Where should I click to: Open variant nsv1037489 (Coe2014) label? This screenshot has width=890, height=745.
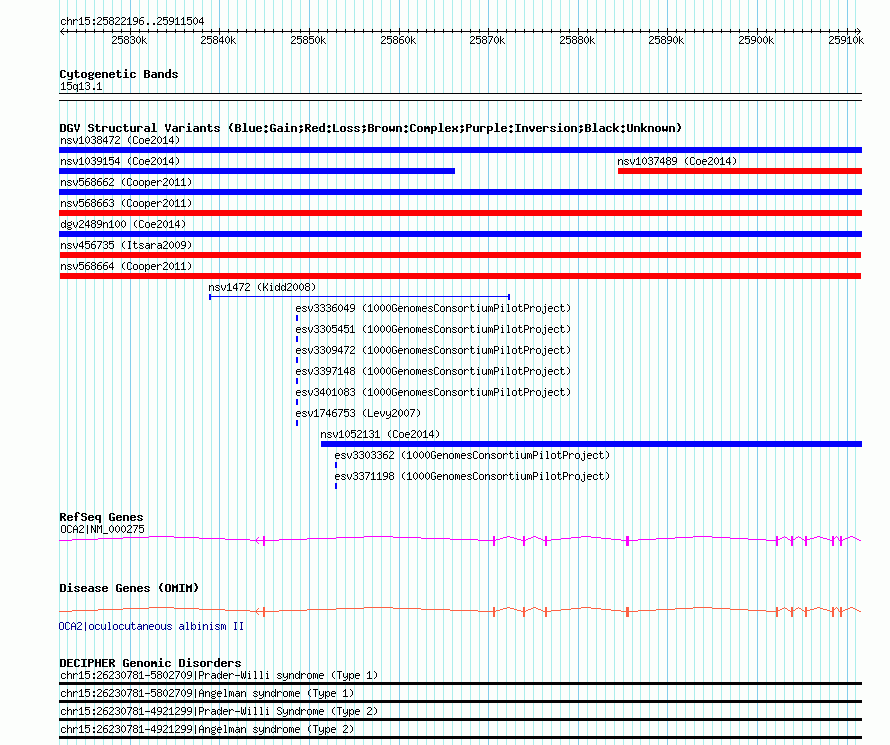pos(677,161)
